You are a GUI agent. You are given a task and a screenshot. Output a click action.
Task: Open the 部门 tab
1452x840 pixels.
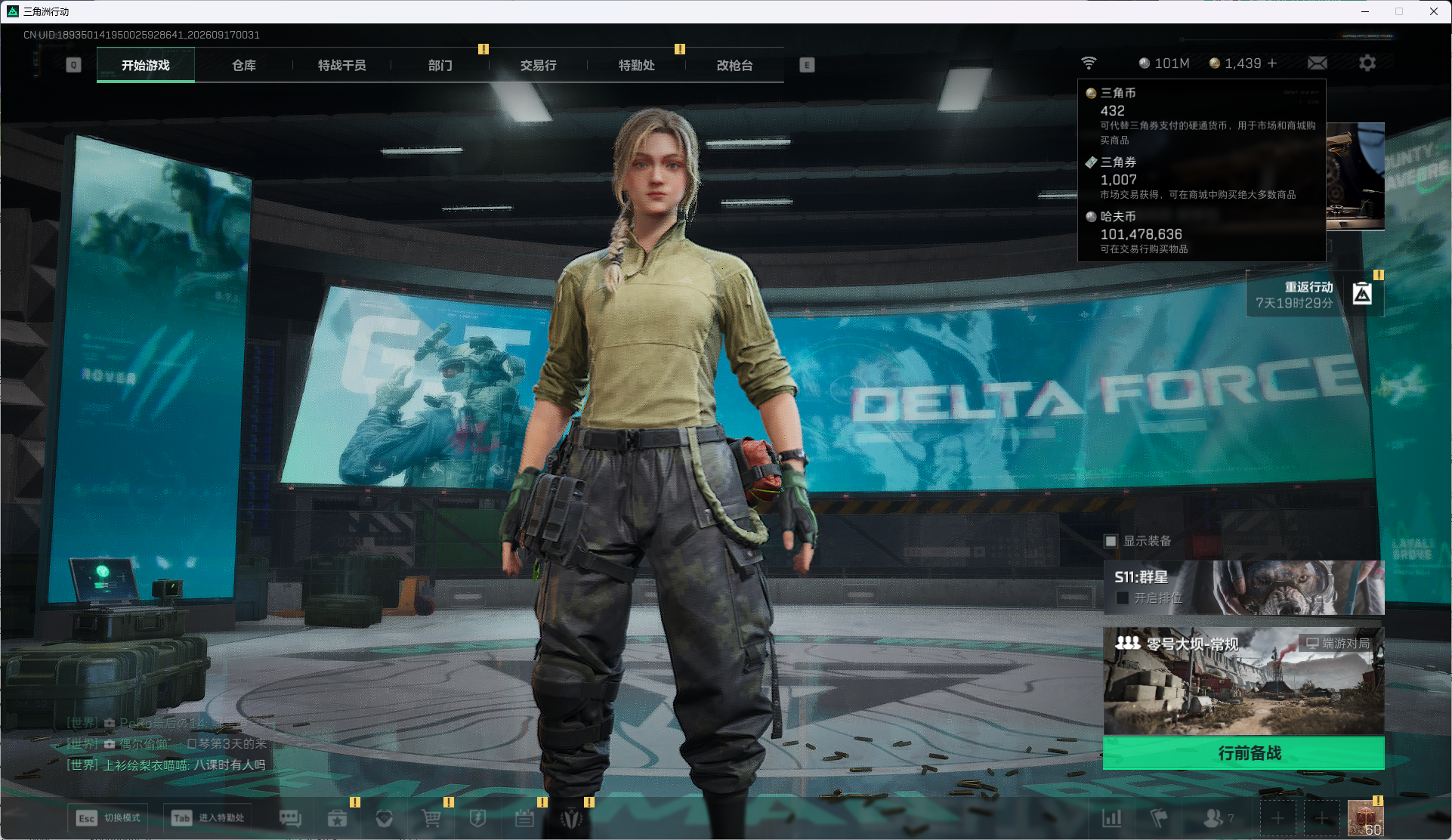440,65
